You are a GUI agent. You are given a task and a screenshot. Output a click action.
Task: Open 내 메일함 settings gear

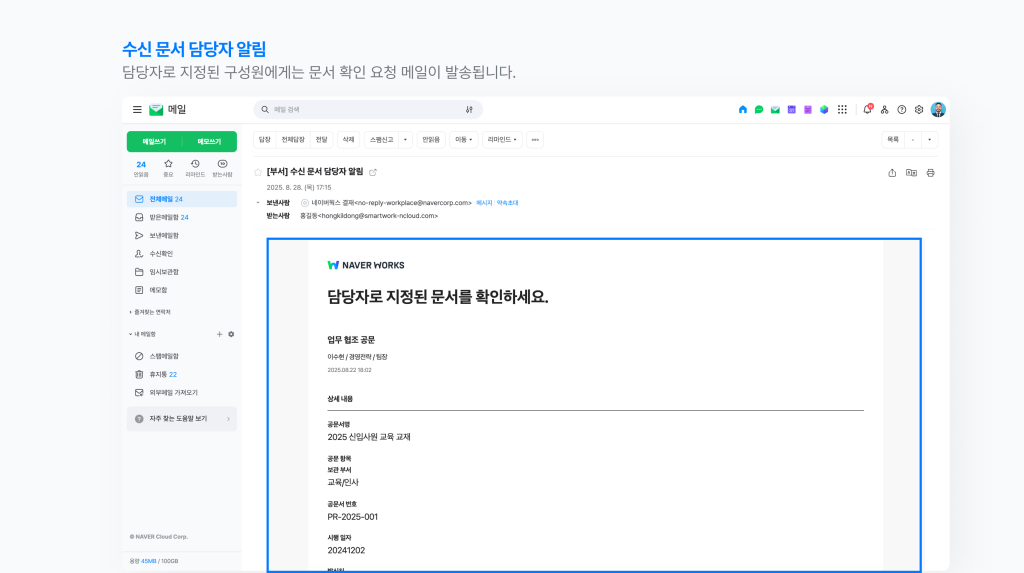[x=231, y=334]
